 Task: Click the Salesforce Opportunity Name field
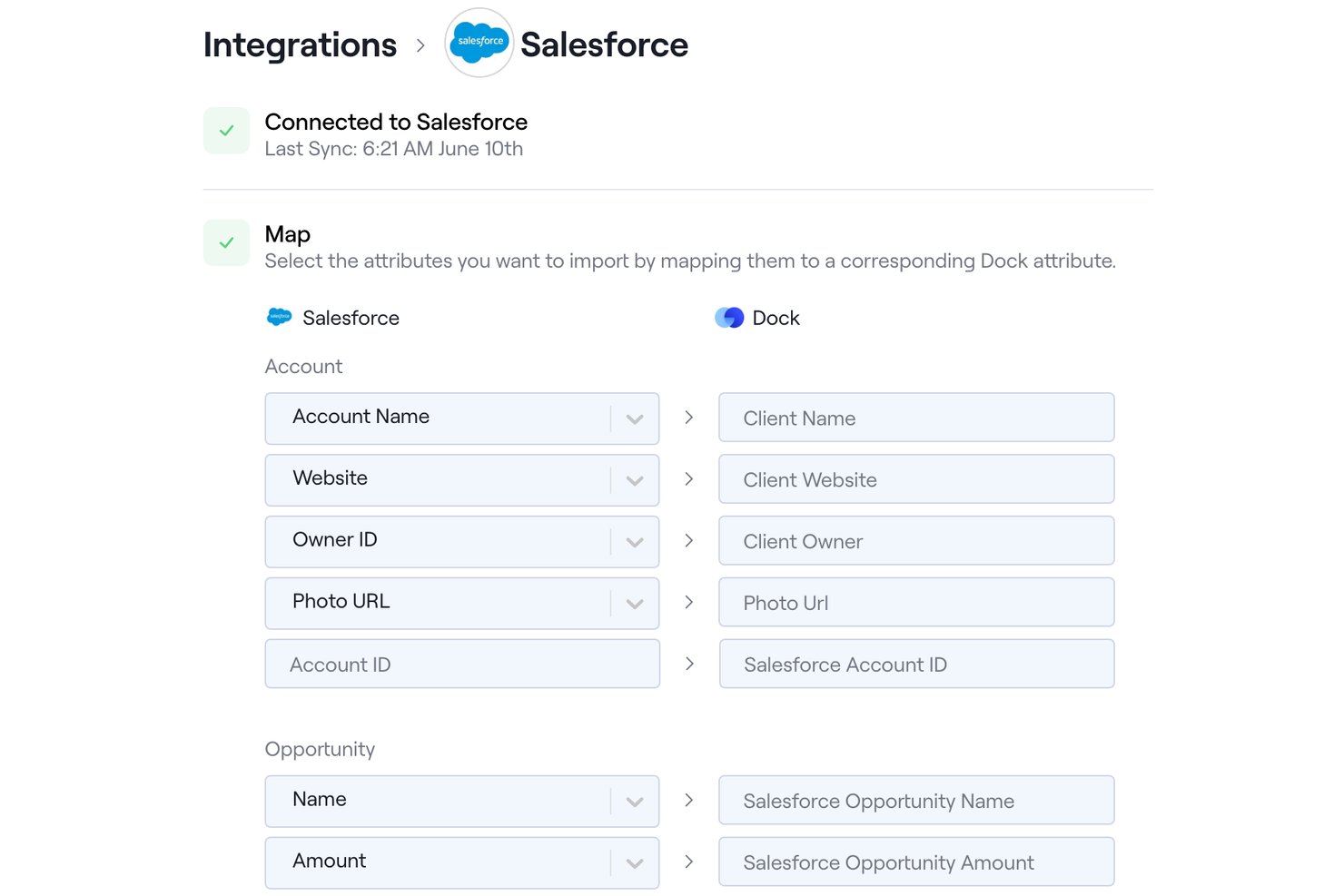coord(916,801)
